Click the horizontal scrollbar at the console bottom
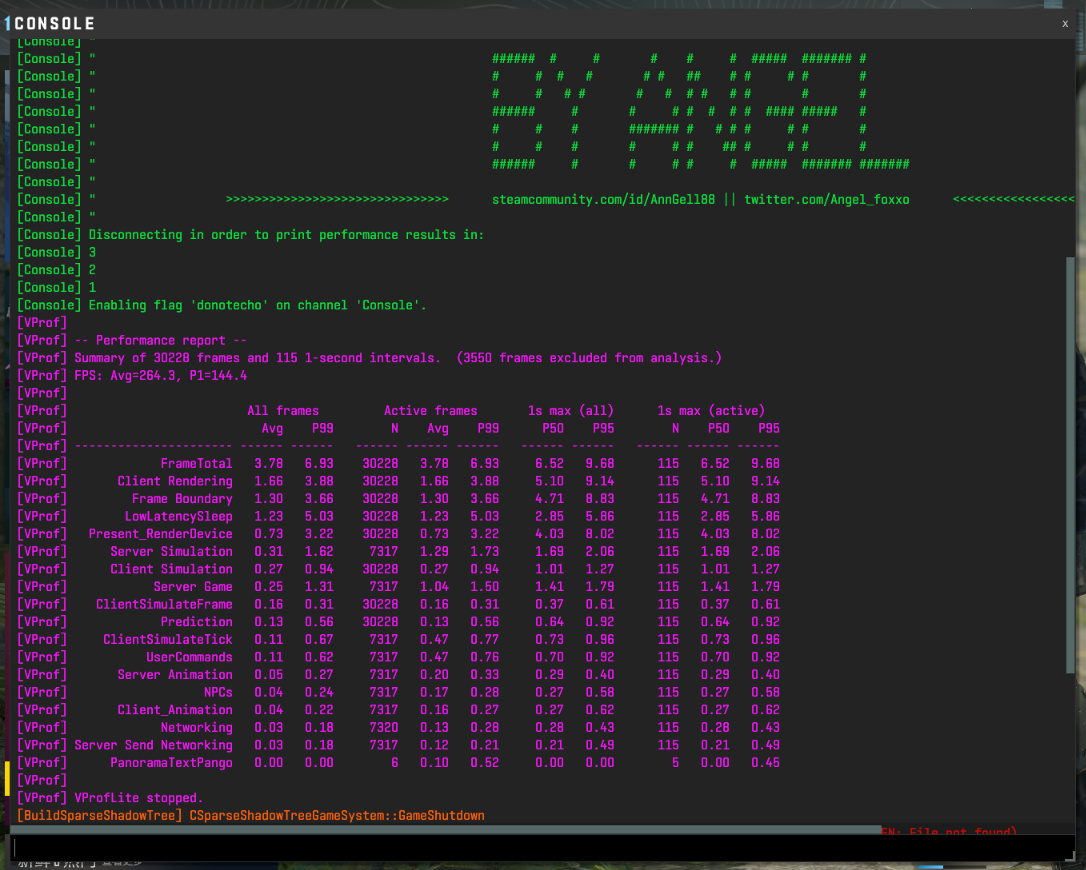Screen dimensions: 1086x870 (446, 829)
